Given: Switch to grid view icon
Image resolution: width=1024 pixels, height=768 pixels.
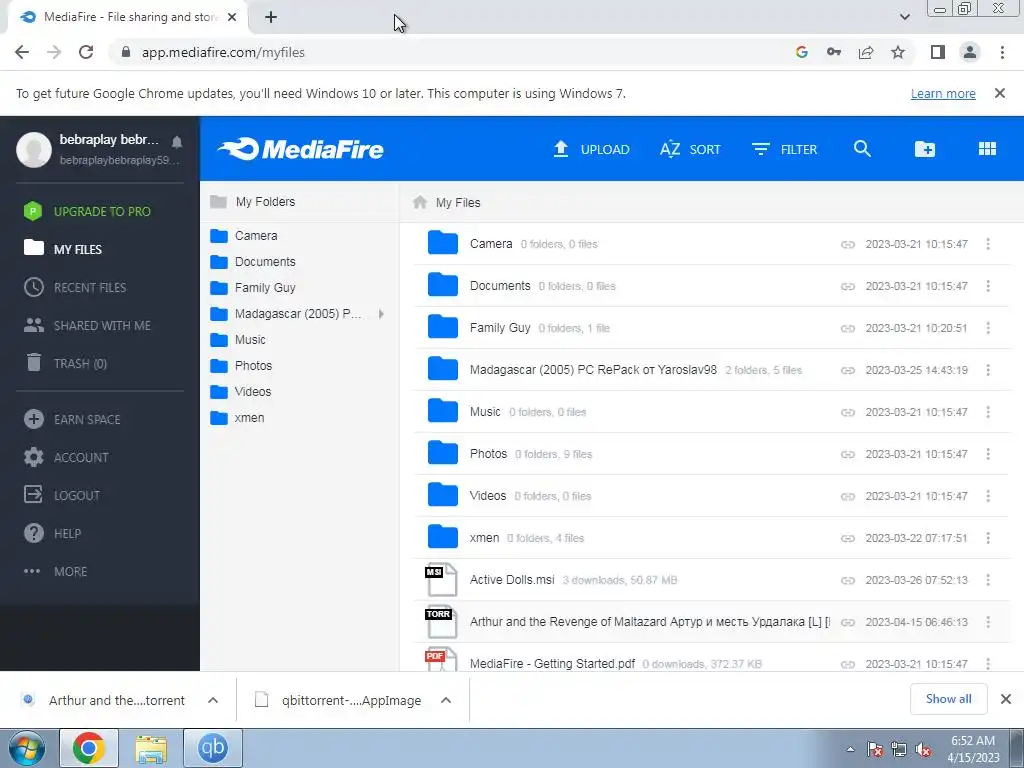Looking at the screenshot, I should (x=987, y=149).
